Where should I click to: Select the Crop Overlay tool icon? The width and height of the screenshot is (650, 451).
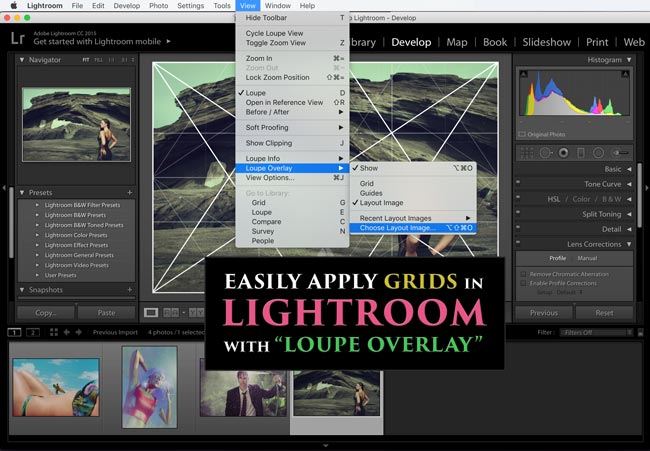[x=527, y=153]
